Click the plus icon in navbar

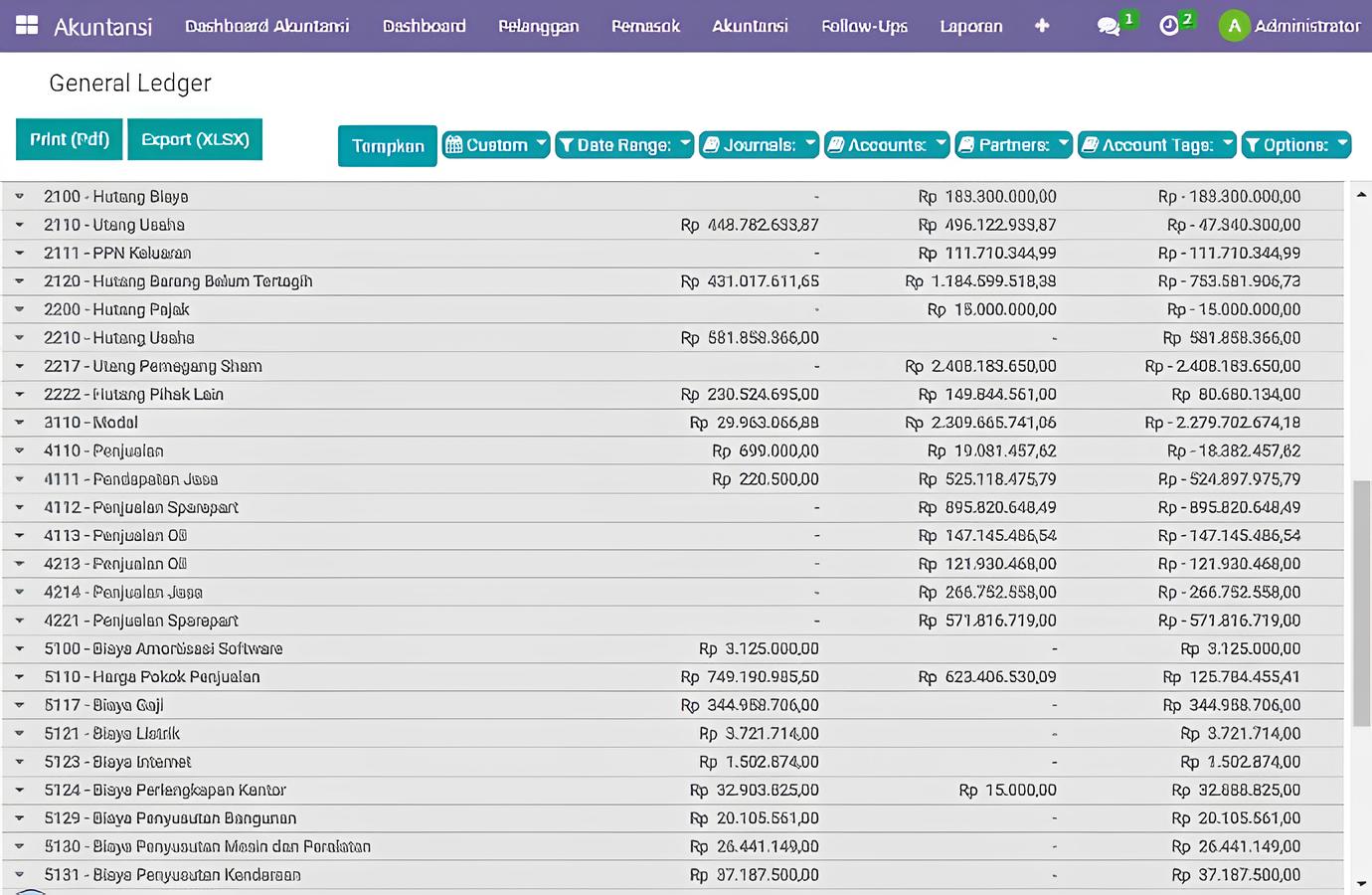(x=1042, y=26)
